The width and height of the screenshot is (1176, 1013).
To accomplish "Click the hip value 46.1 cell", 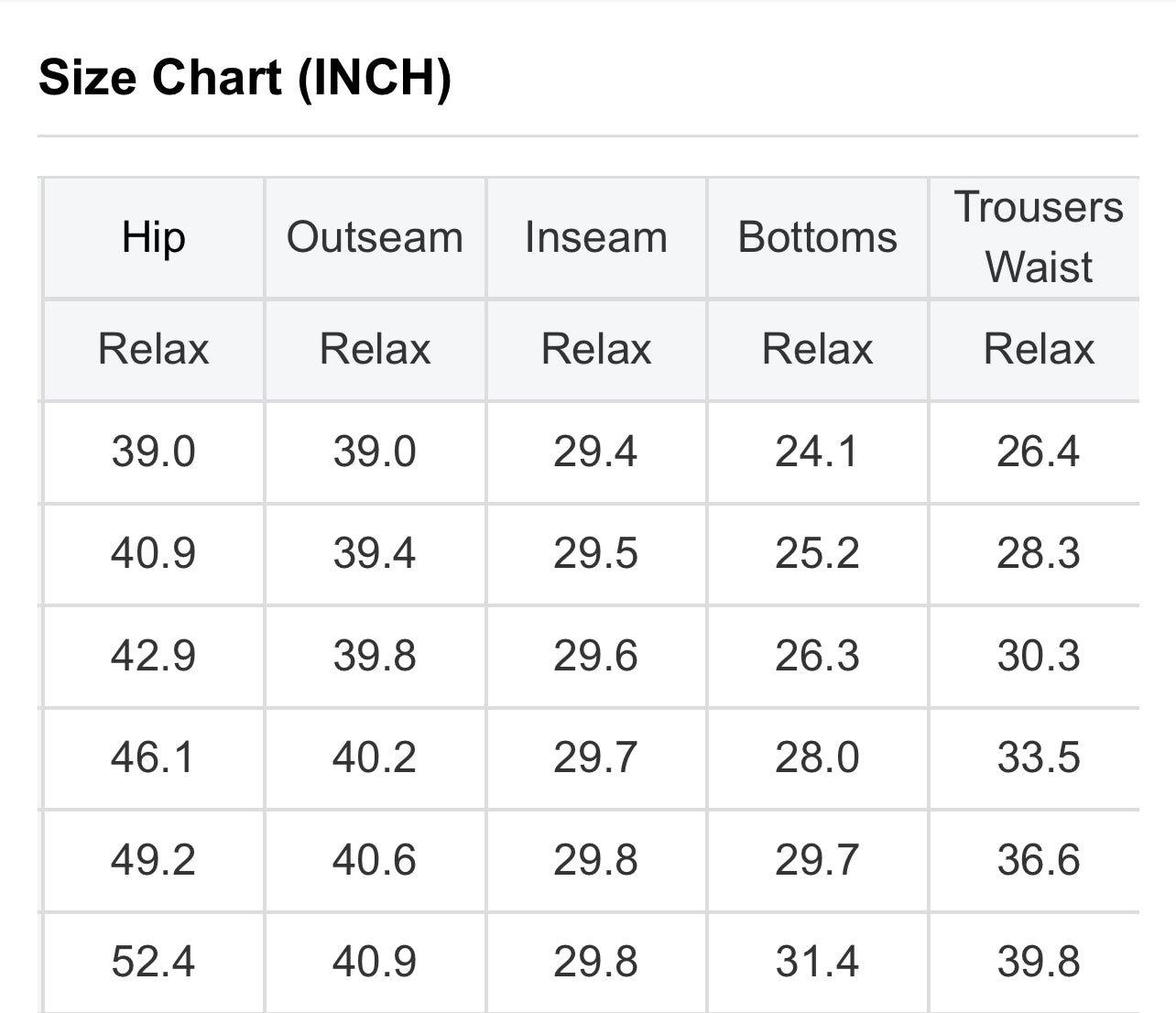I will (154, 758).
